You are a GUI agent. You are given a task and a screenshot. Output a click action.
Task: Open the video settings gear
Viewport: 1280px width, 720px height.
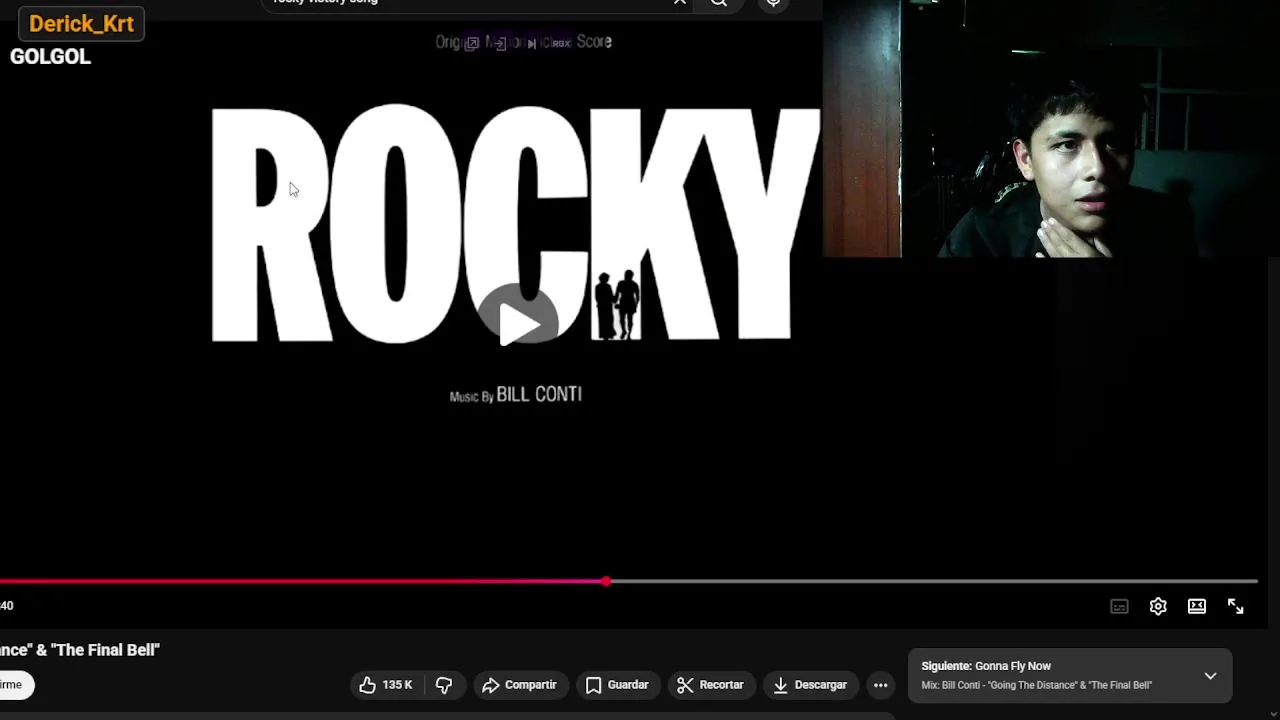click(x=1158, y=606)
